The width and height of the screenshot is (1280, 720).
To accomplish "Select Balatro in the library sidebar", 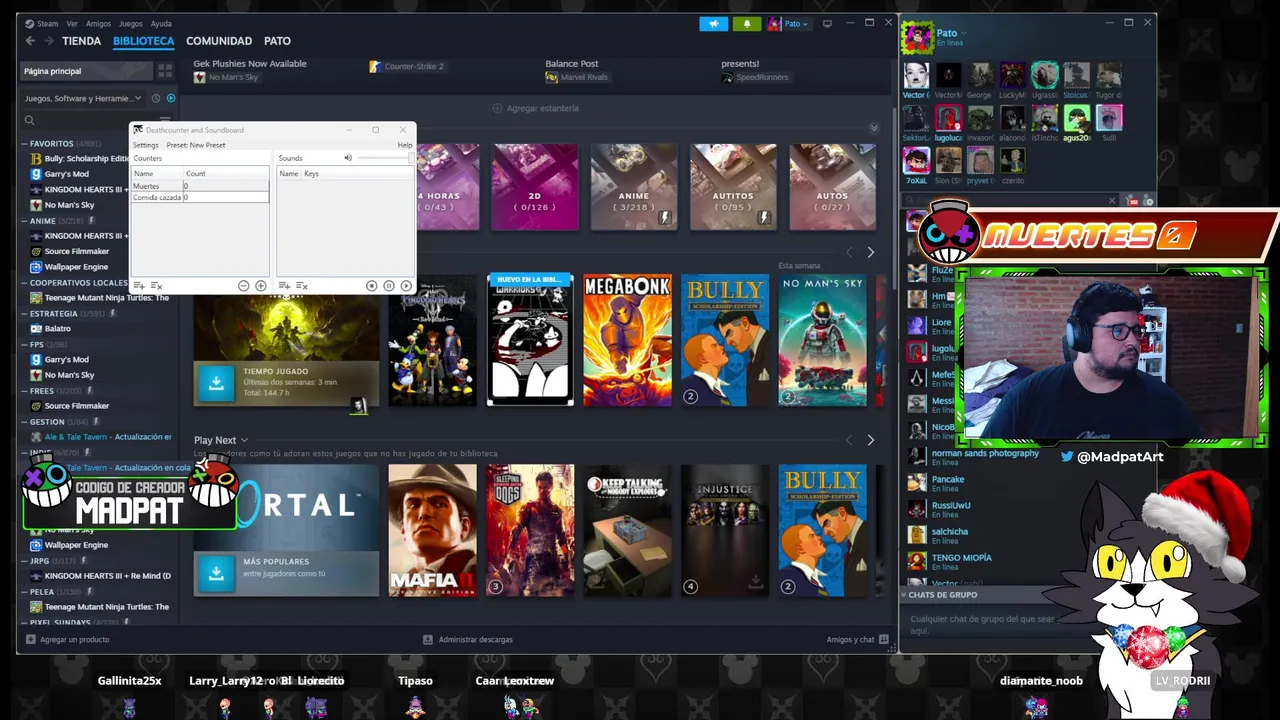I will (x=58, y=328).
